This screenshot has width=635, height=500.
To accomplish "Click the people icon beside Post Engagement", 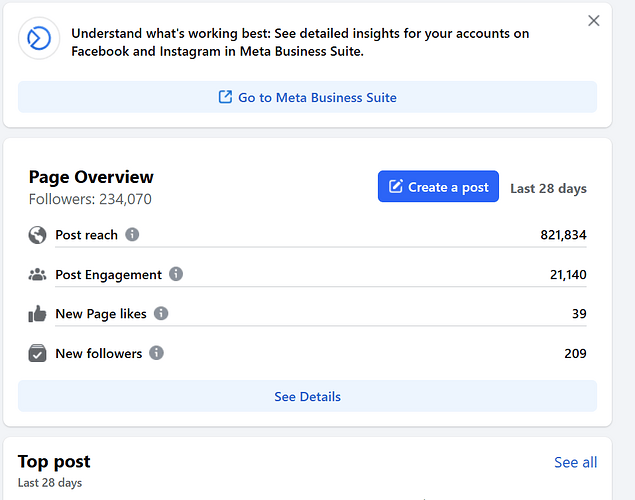I will [x=37, y=274].
